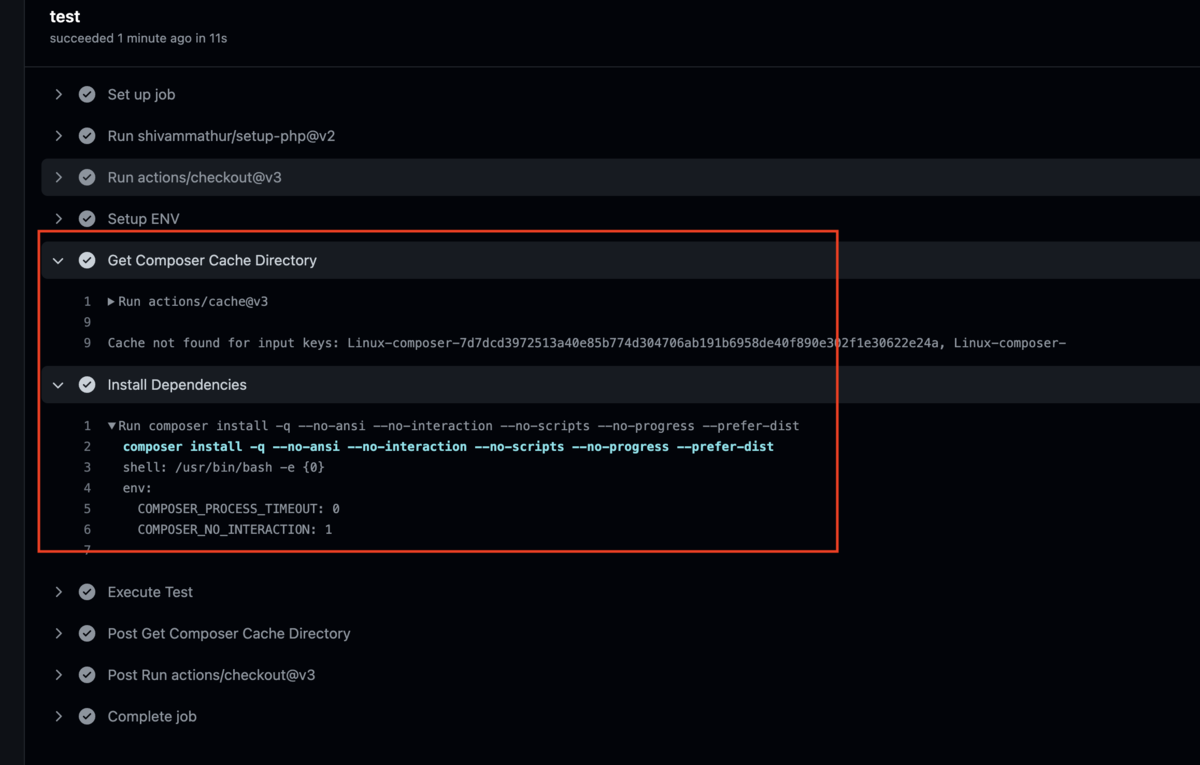Click the Setup ENV step label
1200x765 pixels.
pos(143,219)
